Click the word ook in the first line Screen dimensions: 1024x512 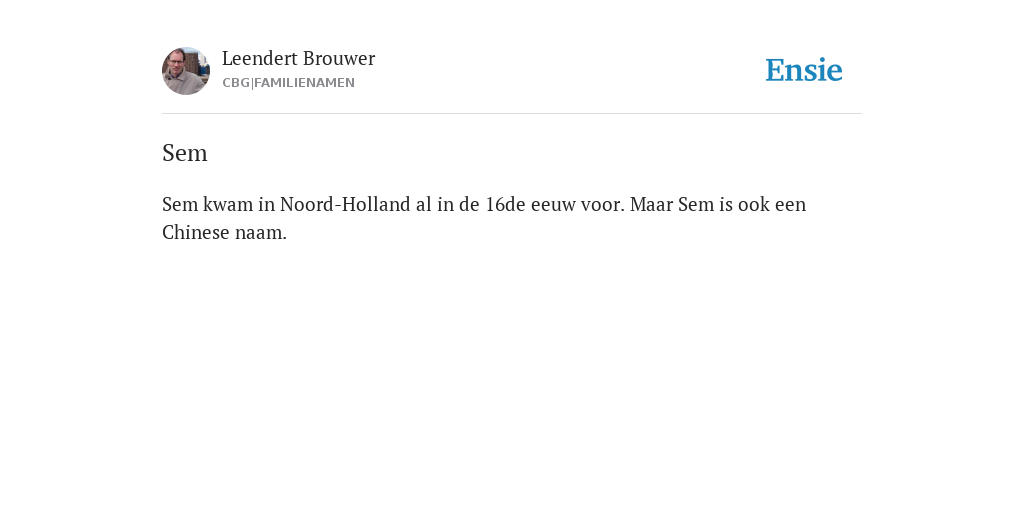coord(754,204)
